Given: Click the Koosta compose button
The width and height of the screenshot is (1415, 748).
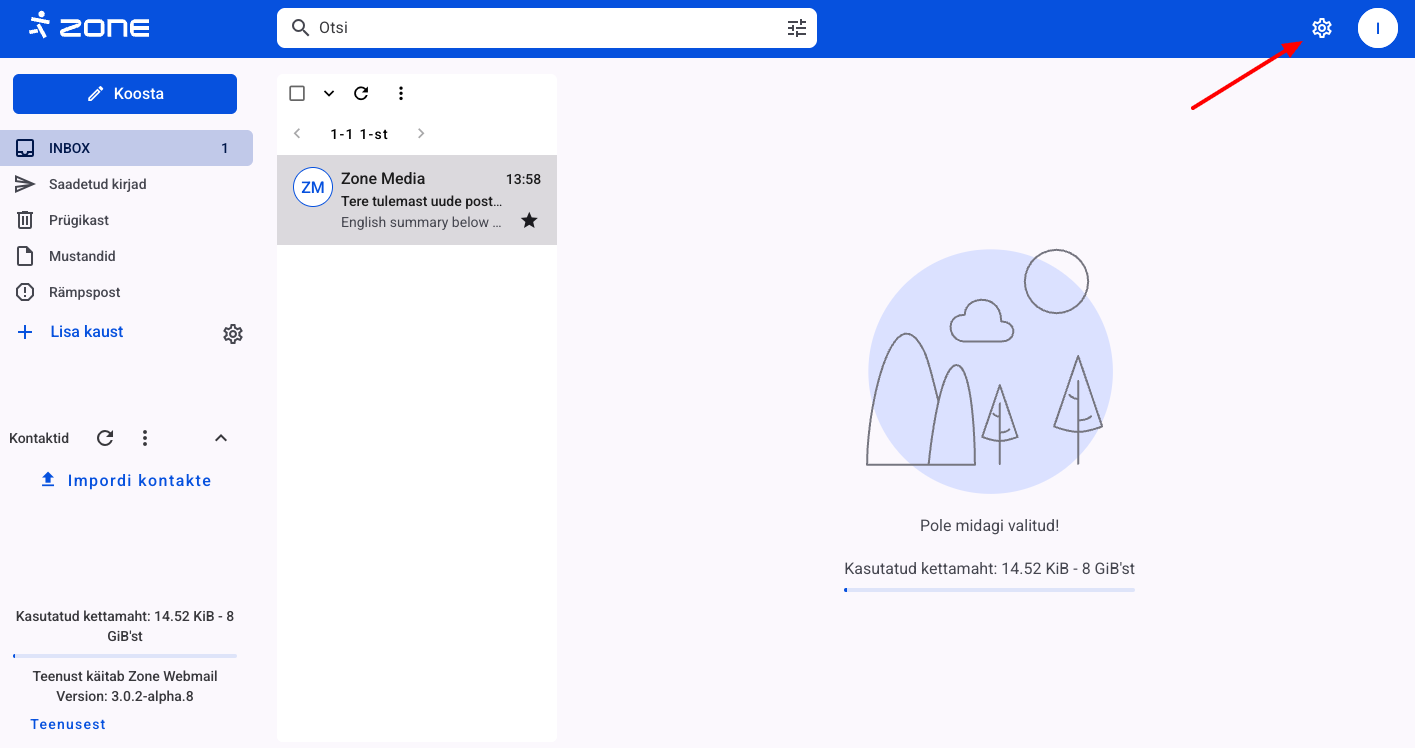Looking at the screenshot, I should pos(125,94).
